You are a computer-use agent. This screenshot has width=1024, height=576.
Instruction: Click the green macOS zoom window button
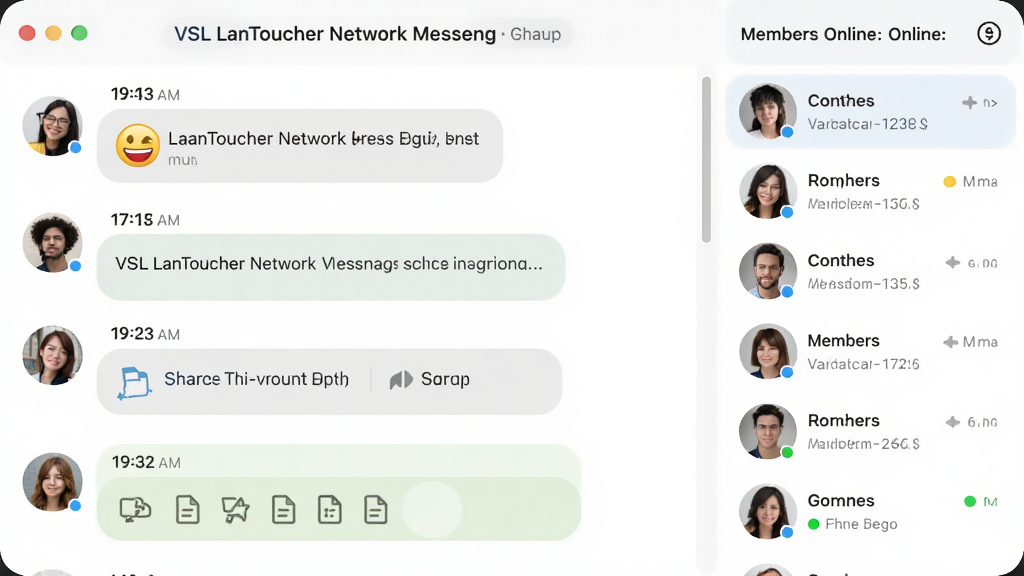(79, 33)
